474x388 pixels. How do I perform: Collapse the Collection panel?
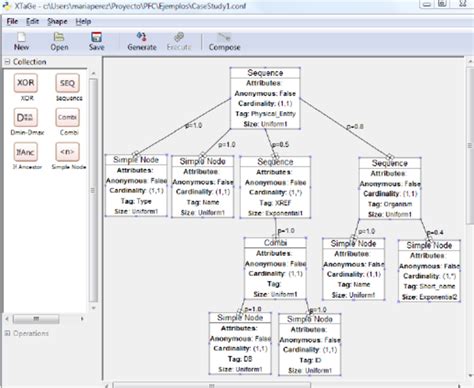tap(7, 62)
